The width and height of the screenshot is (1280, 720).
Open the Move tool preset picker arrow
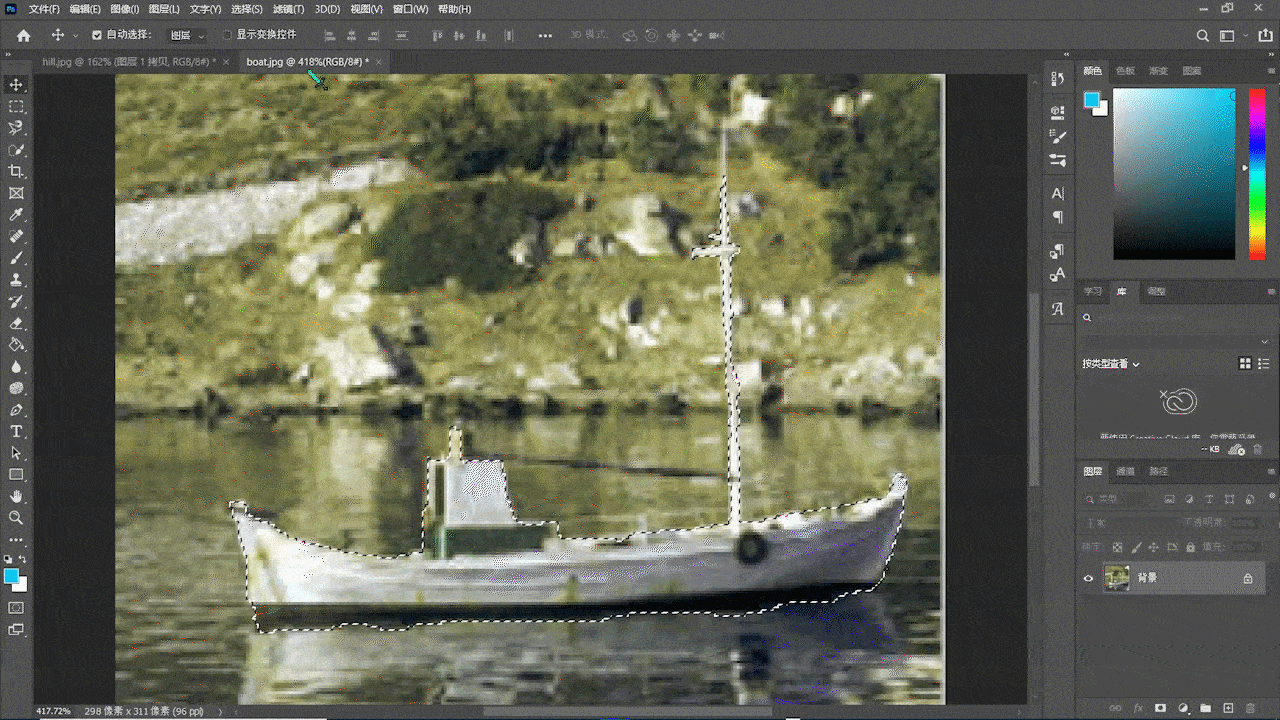coord(75,35)
